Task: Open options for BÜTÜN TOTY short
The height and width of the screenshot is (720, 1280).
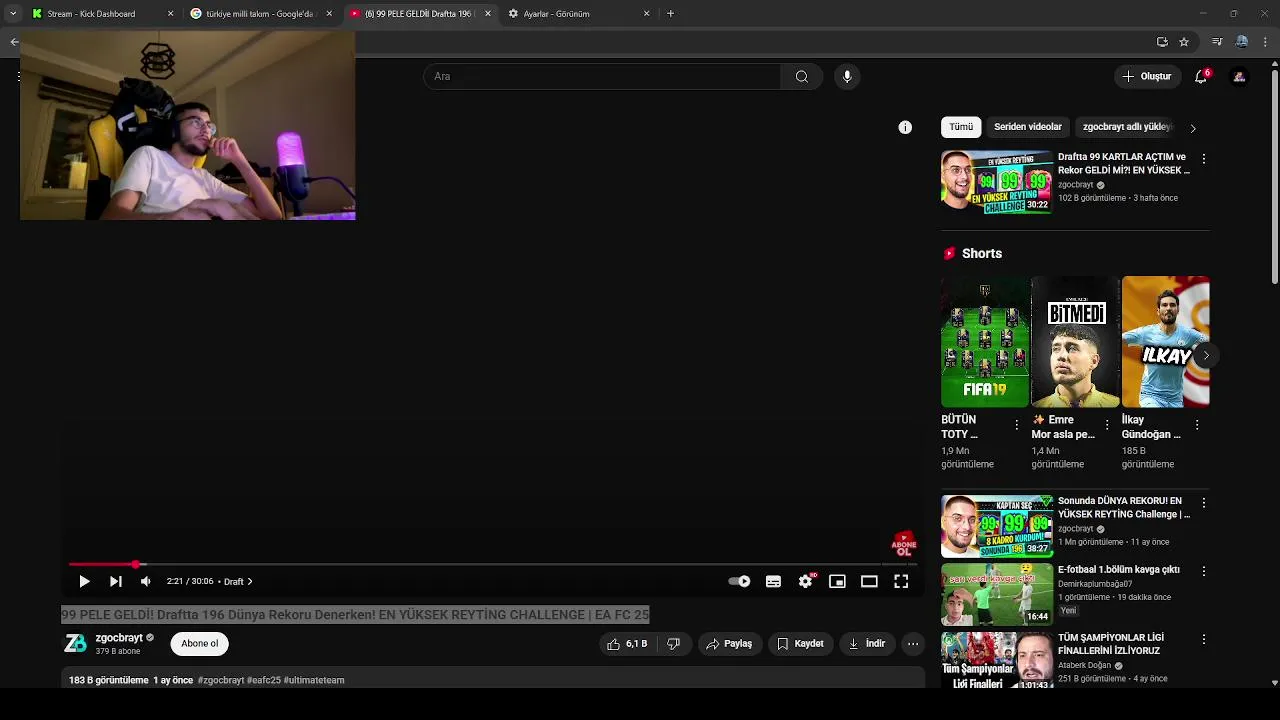Action: point(1017,425)
